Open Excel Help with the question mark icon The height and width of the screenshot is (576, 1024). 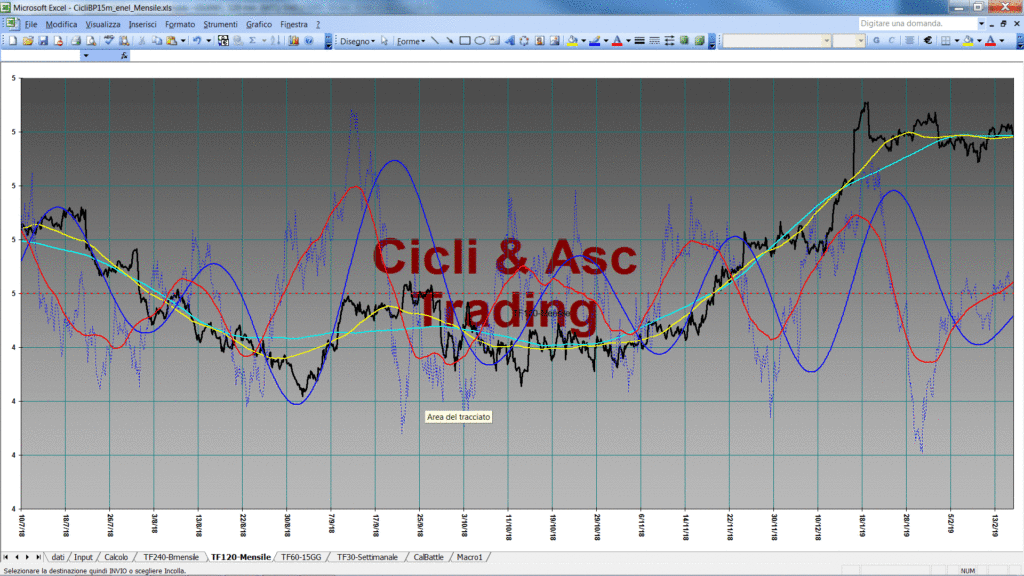click(309, 40)
